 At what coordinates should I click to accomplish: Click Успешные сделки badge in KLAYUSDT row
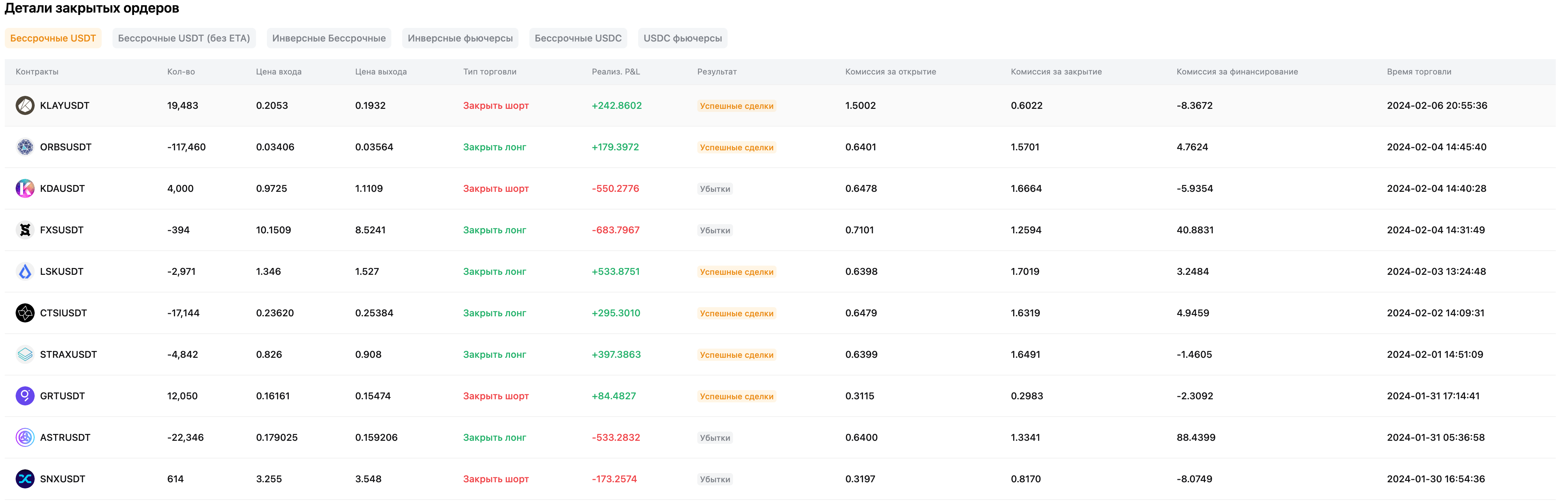tap(736, 106)
